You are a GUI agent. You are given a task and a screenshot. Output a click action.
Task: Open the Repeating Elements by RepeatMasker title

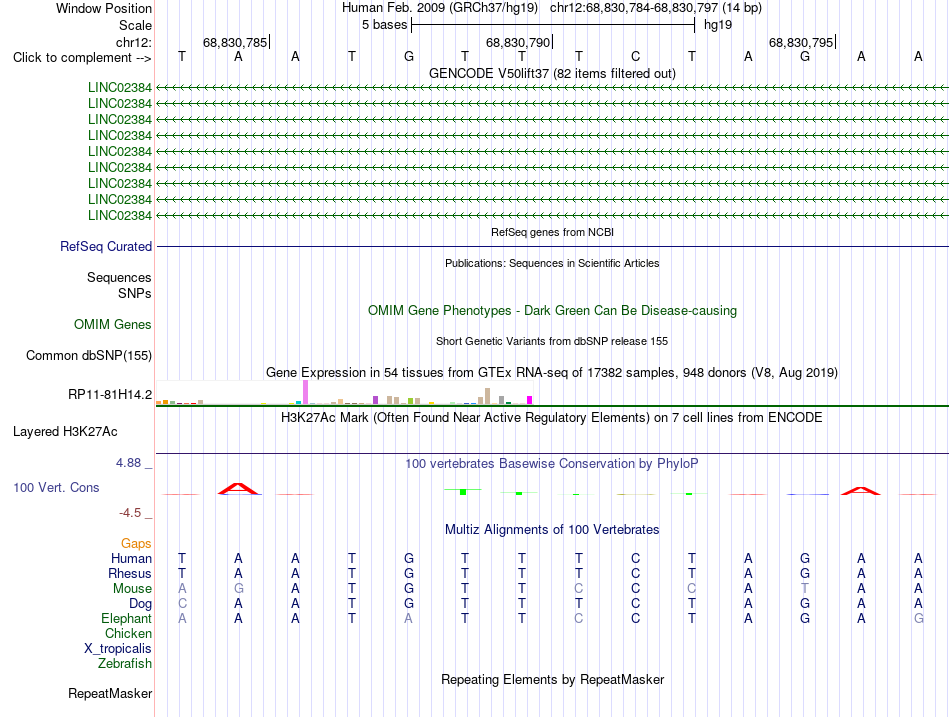(x=552, y=679)
